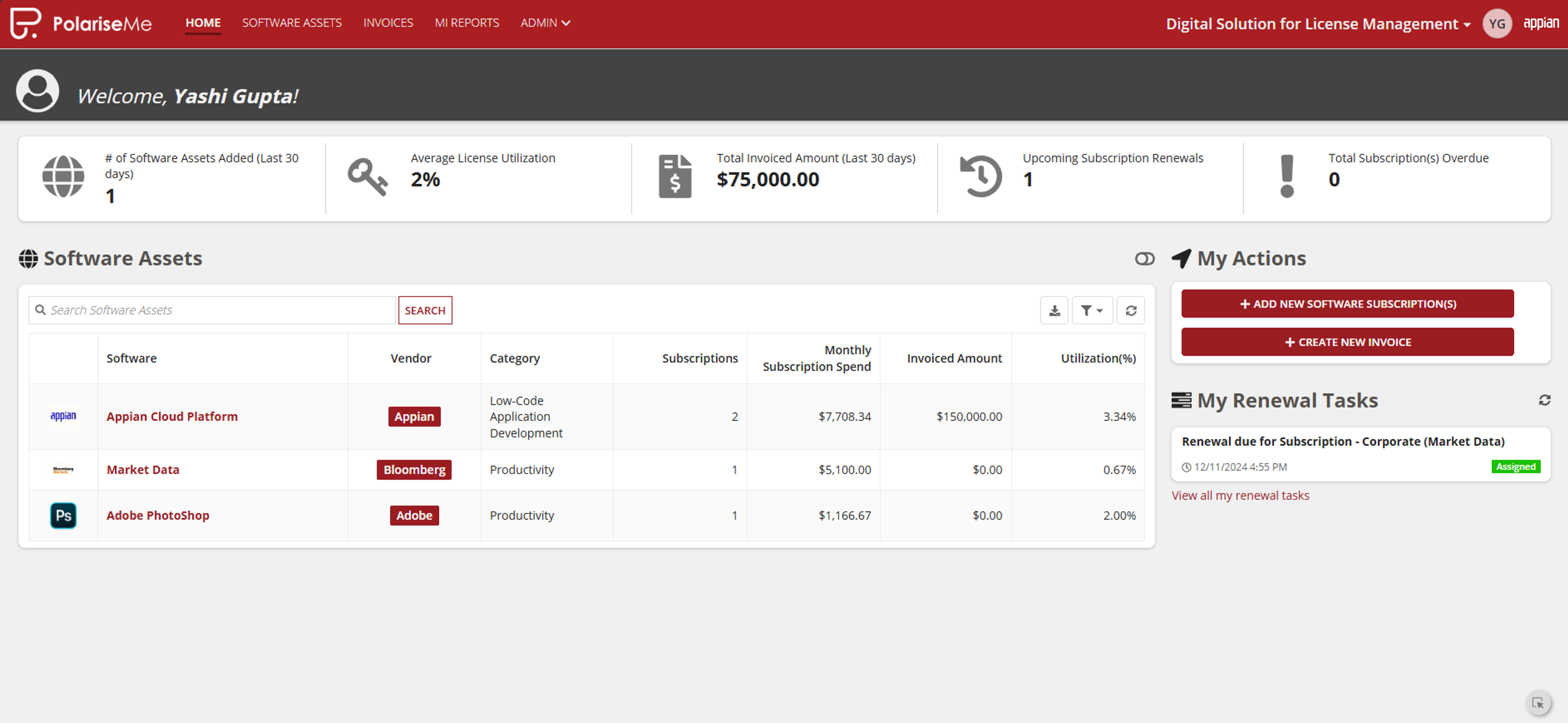Click the clock icon on renewal task

1186,467
